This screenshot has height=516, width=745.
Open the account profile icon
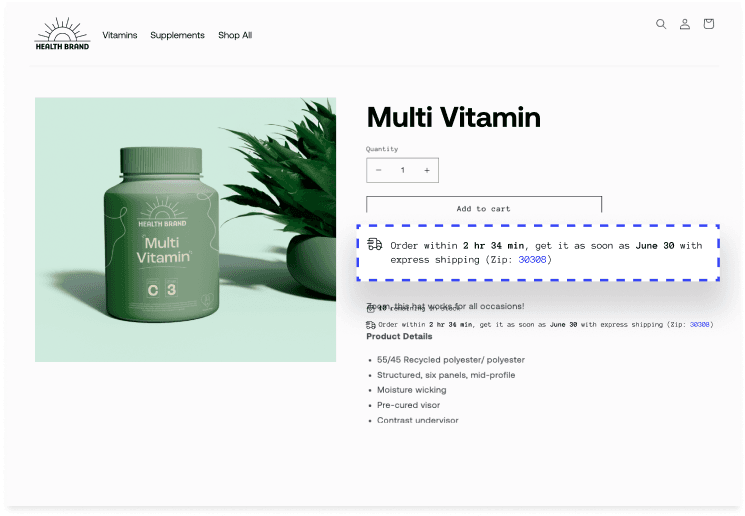(685, 24)
